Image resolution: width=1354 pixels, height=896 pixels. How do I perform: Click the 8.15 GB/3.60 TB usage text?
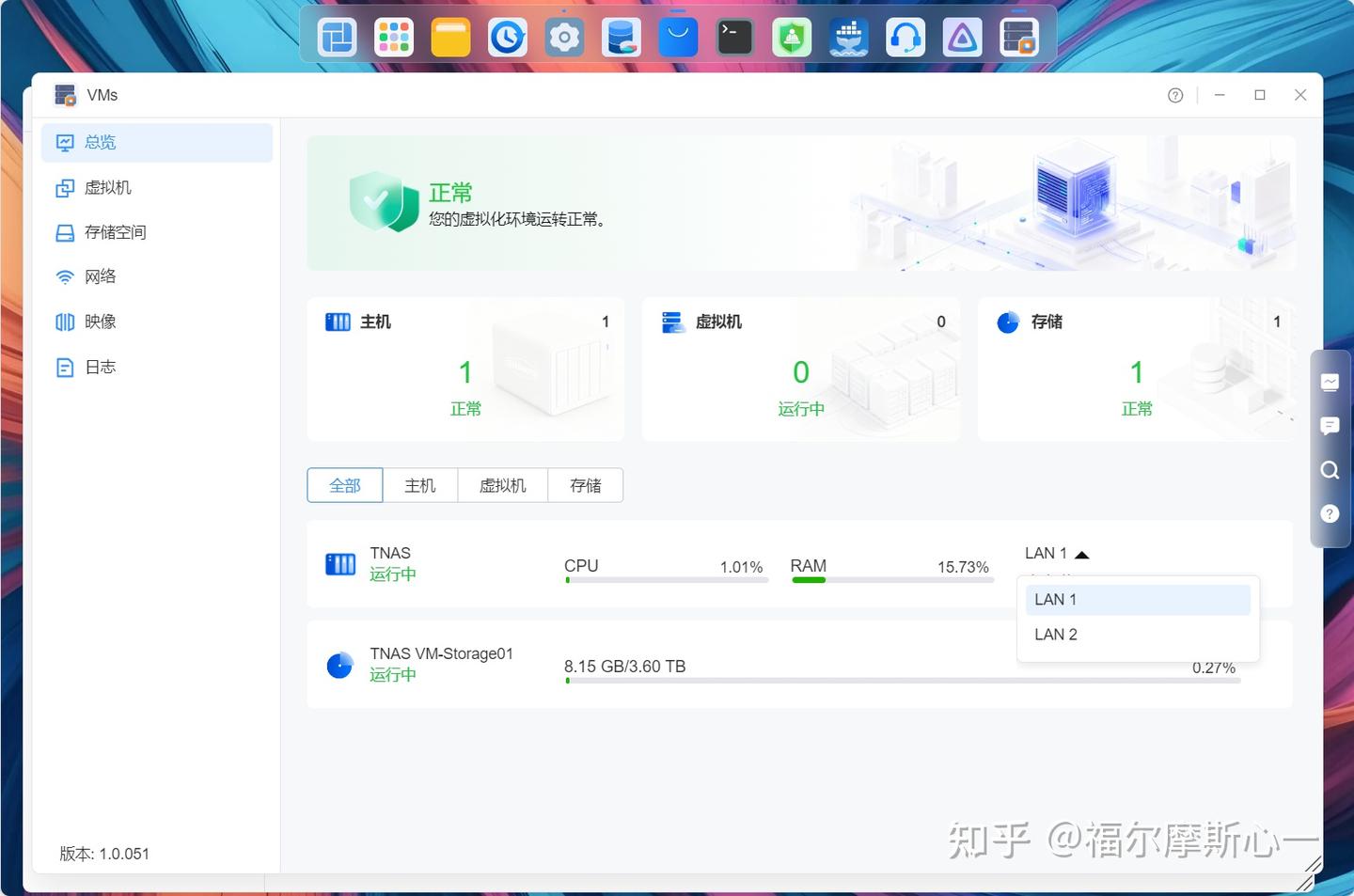(625, 667)
